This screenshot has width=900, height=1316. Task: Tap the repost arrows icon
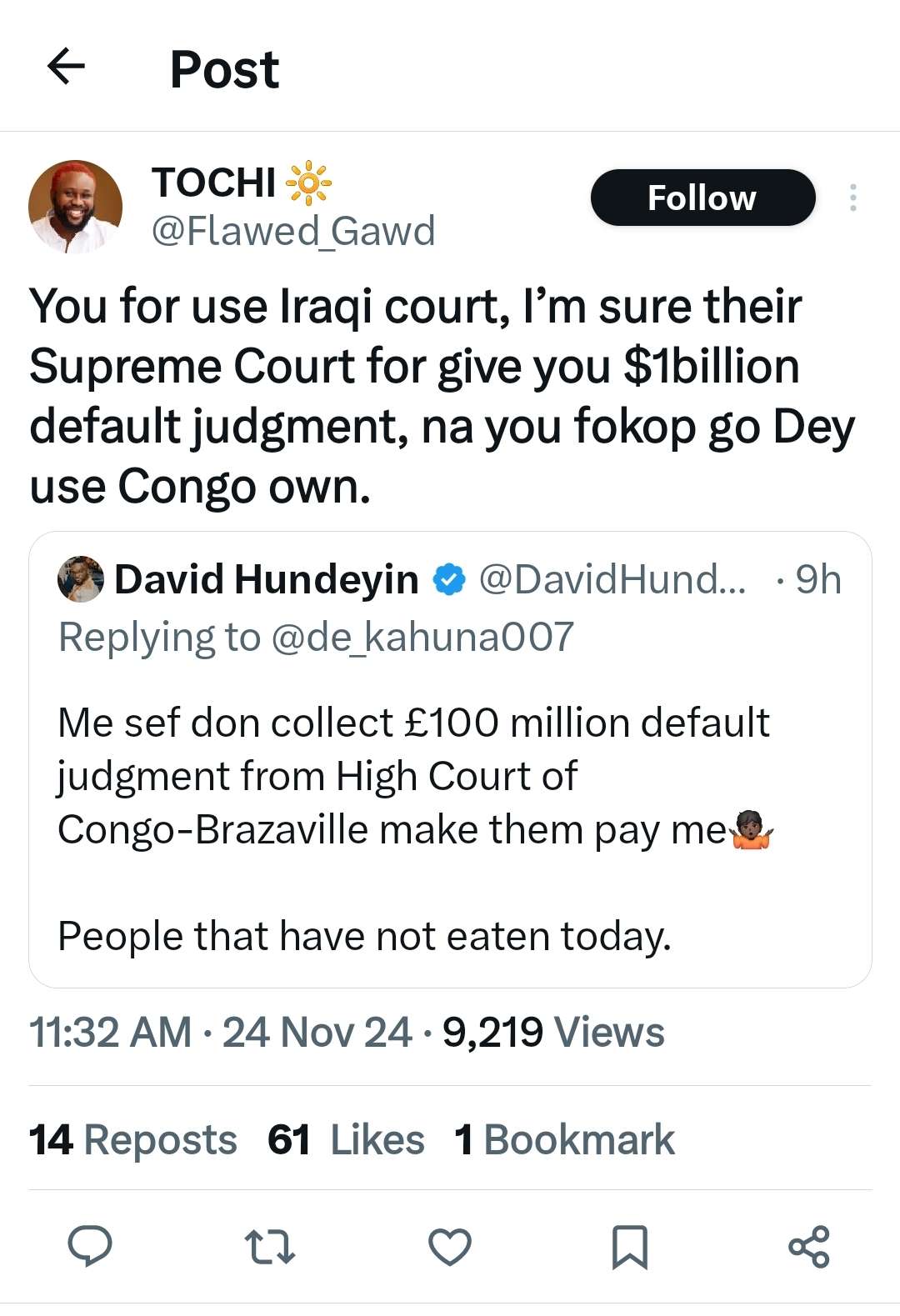point(270,1247)
